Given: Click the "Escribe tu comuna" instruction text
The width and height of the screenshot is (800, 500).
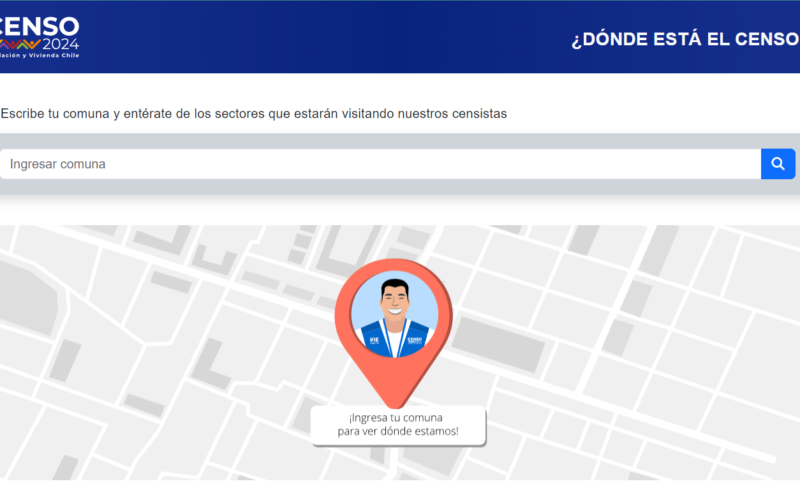Looking at the screenshot, I should (254, 113).
